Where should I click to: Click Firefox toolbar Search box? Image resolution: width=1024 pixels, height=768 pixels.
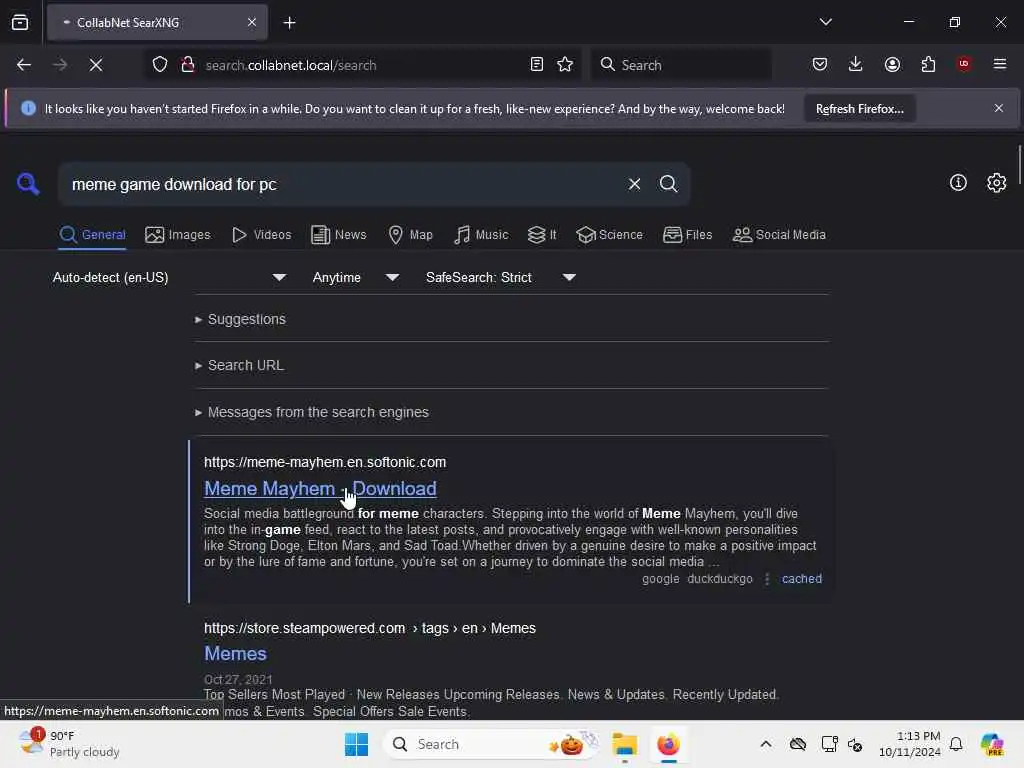tap(682, 65)
